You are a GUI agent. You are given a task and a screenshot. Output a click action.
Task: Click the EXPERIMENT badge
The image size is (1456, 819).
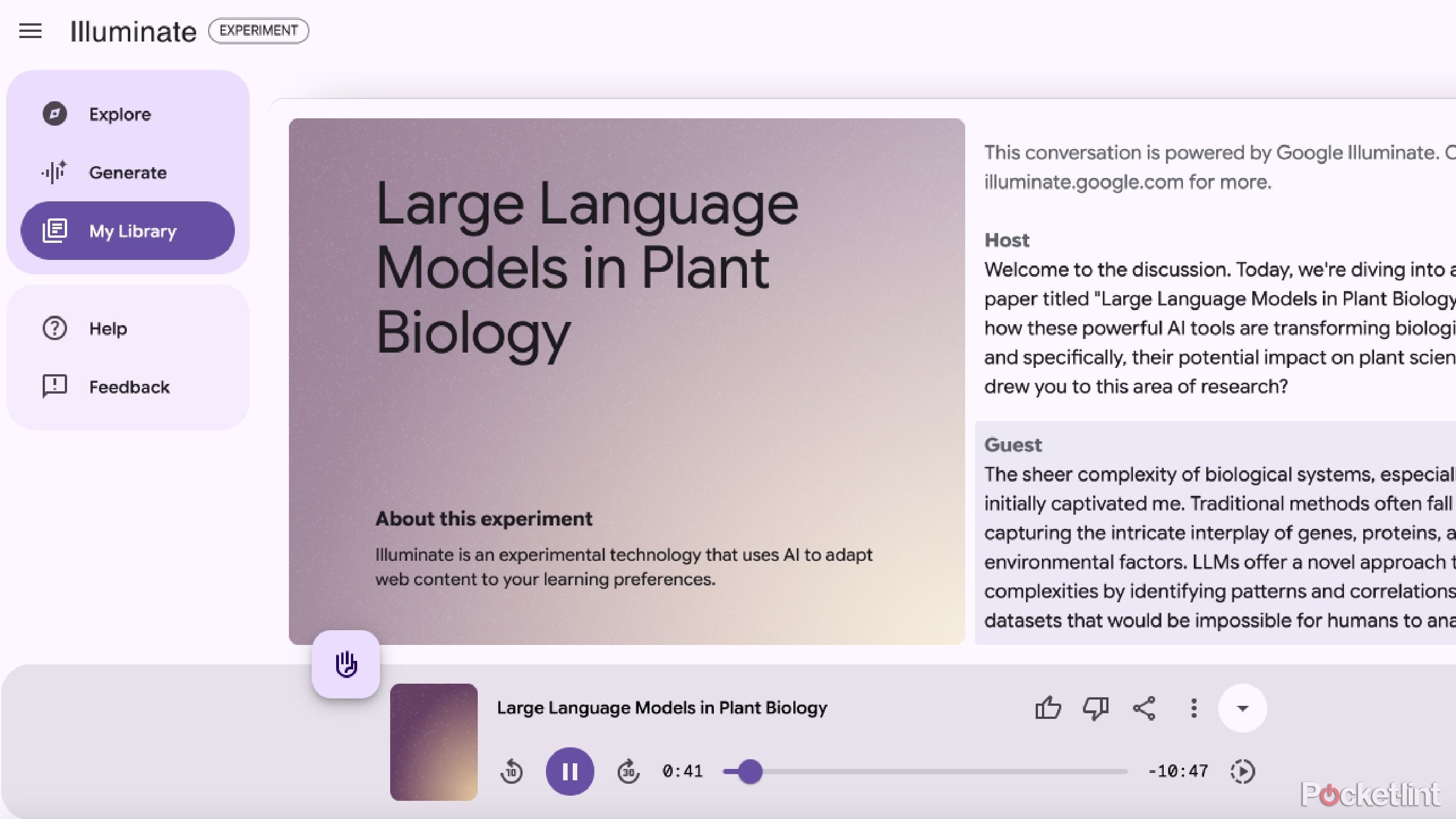coord(259,31)
